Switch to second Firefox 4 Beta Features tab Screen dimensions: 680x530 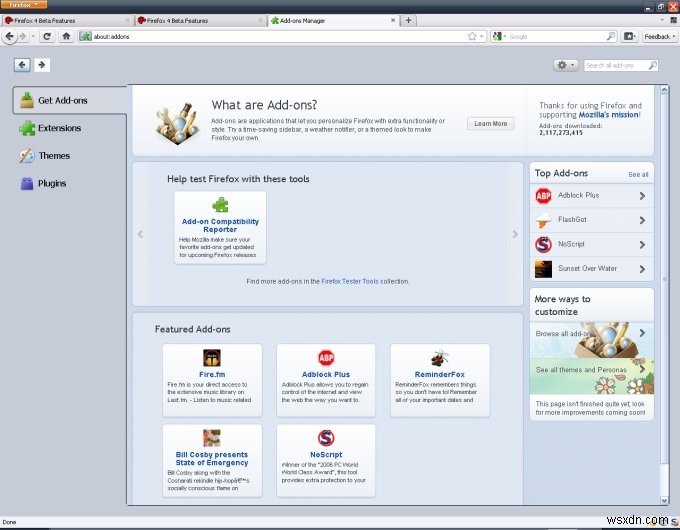click(199, 20)
